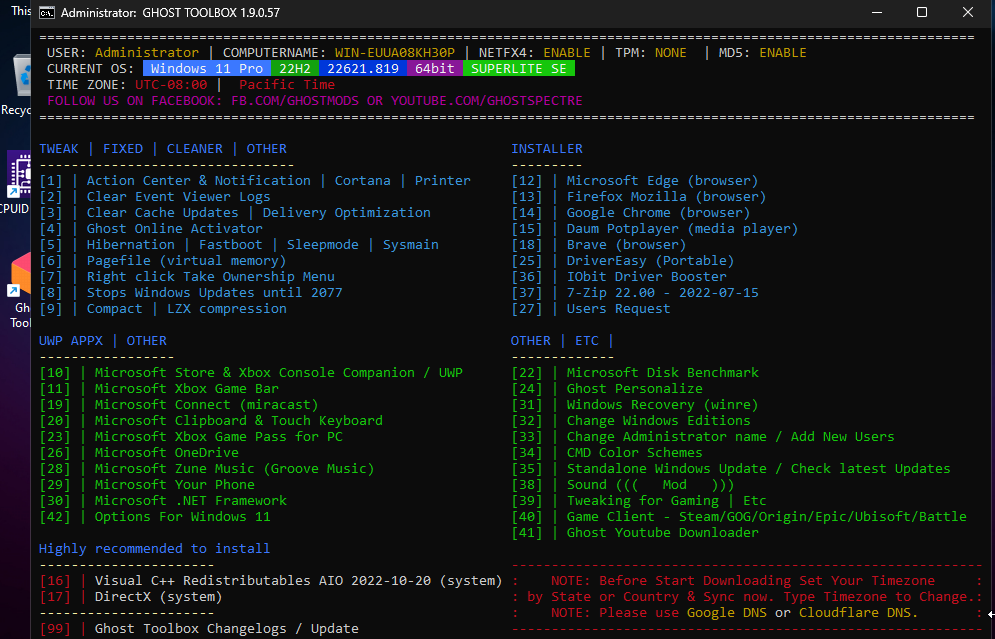The image size is (995, 639).
Task: Click option 24 Ghost Personalize
Action: [x=607, y=388]
